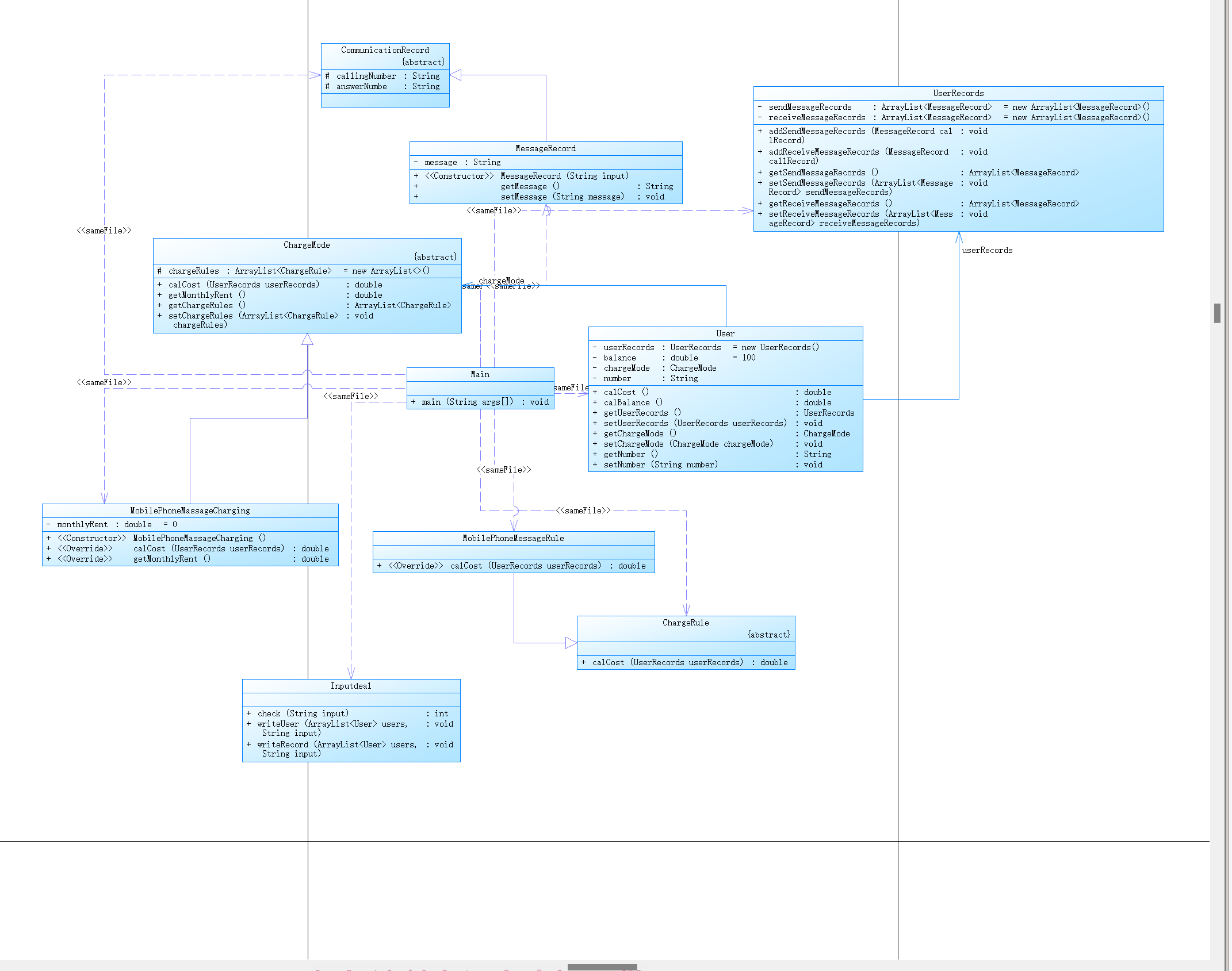Select the callingNumber attribute in CommunicationRecord
1232x971 pixels.
[366, 76]
